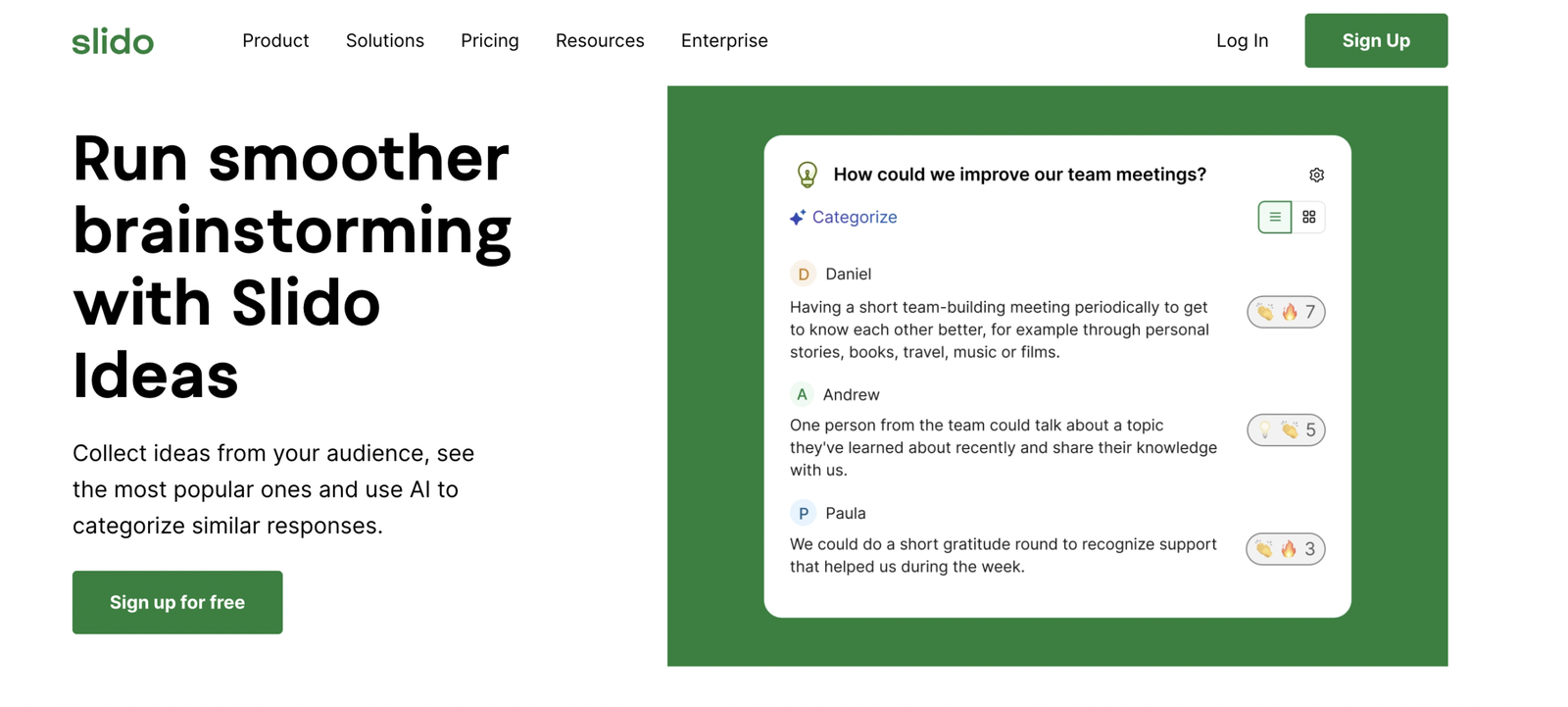
Task: Click the Categorize sparkle icon
Action: 798,218
